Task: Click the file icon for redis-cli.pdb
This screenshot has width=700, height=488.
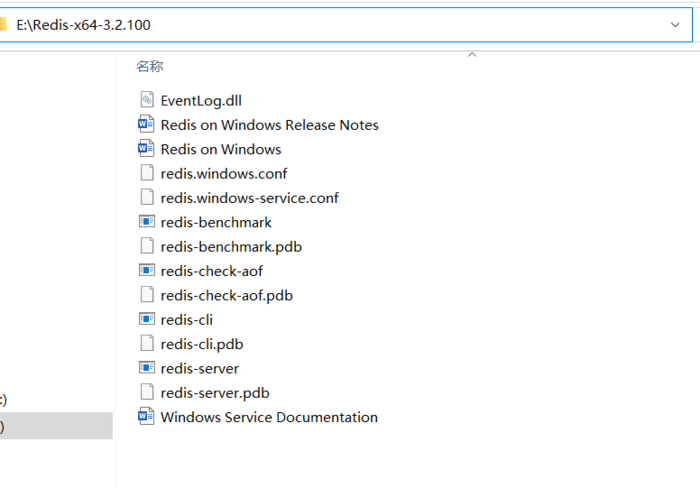Action: tap(146, 343)
